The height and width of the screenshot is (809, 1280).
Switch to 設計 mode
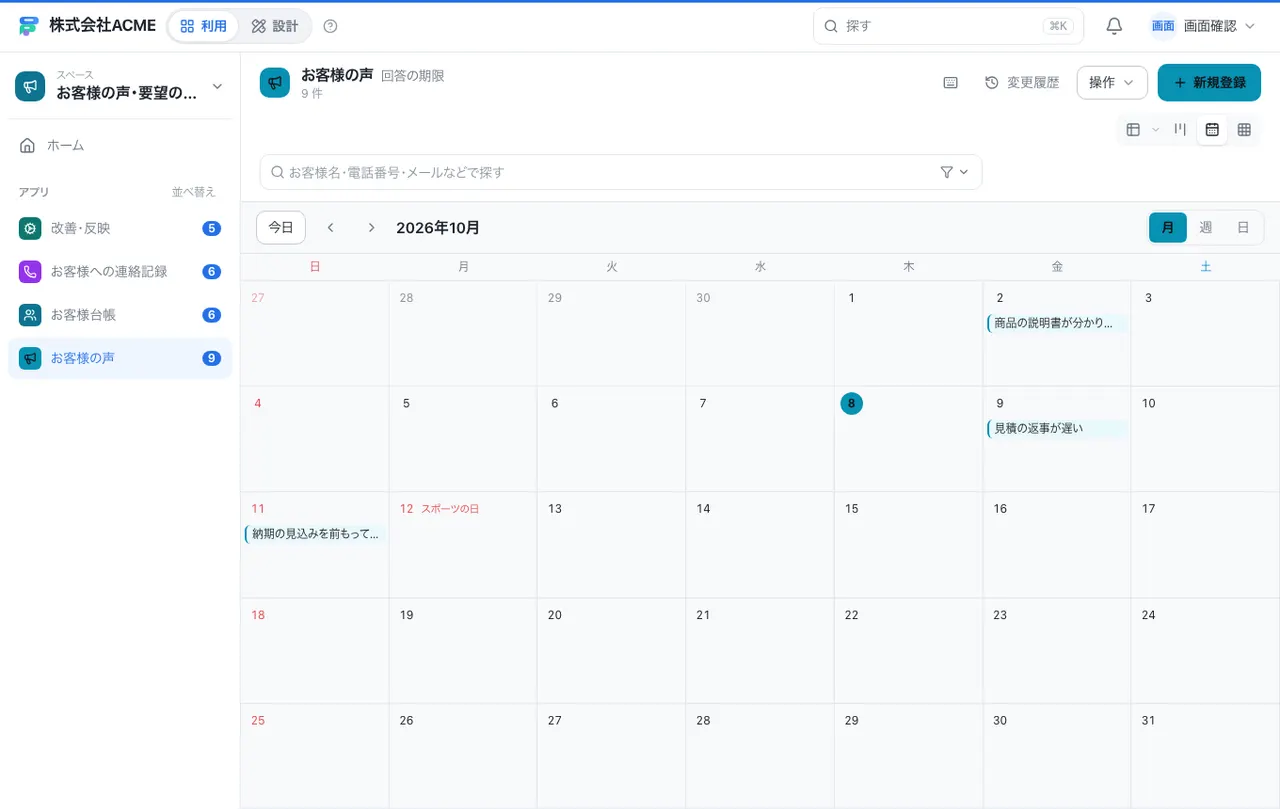[275, 26]
